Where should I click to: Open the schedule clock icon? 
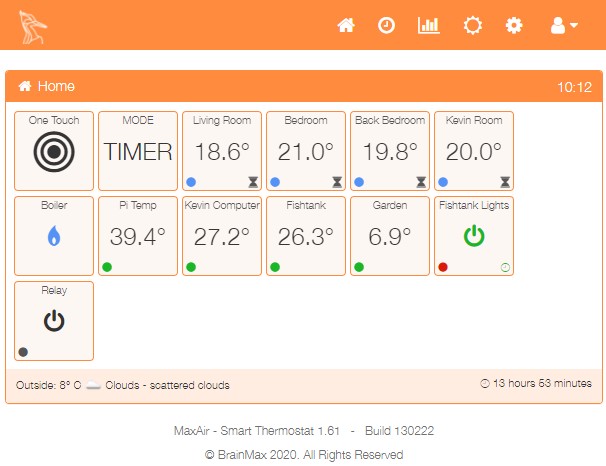[386, 25]
